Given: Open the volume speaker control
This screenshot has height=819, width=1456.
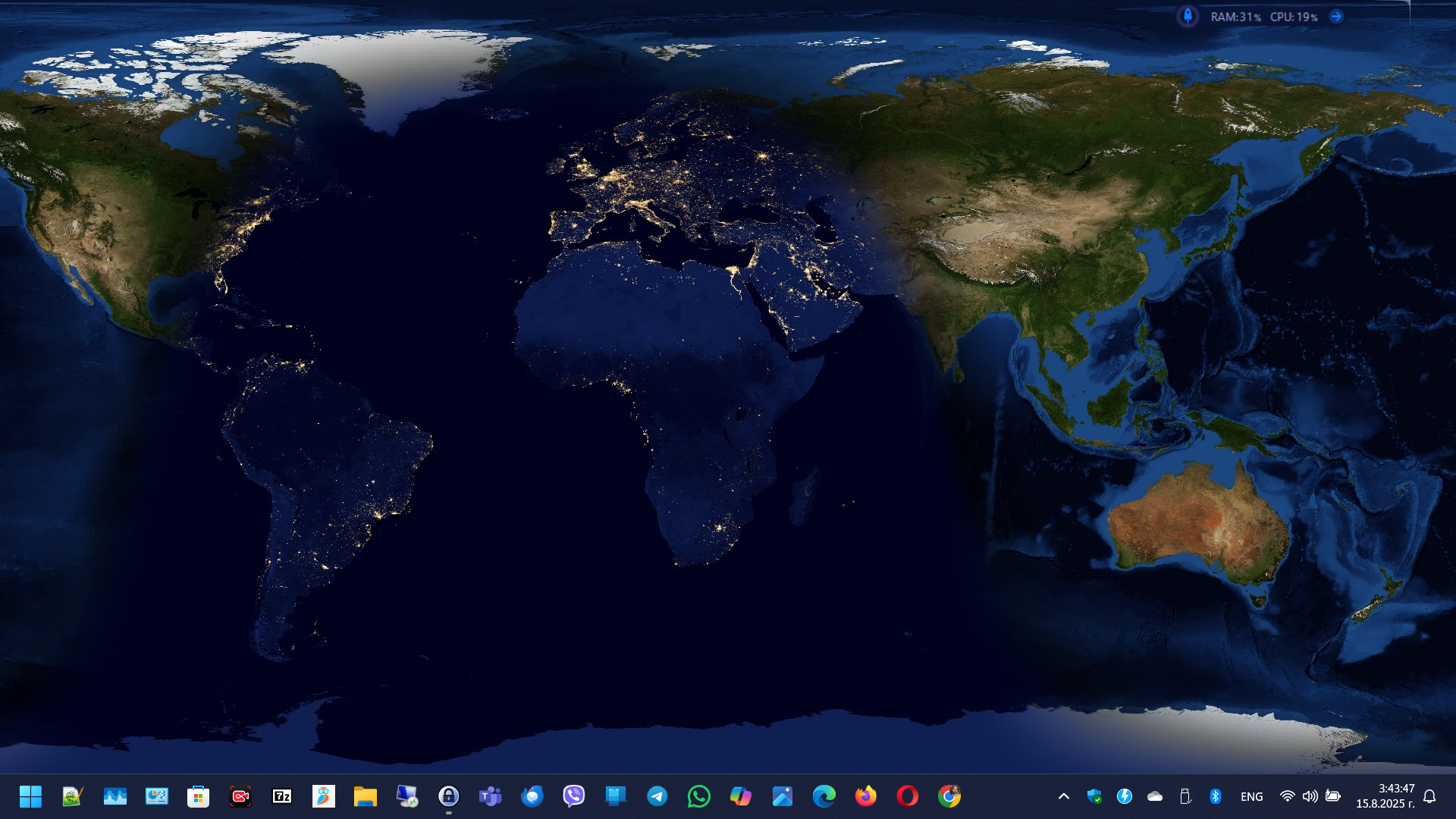Looking at the screenshot, I should 1310,796.
